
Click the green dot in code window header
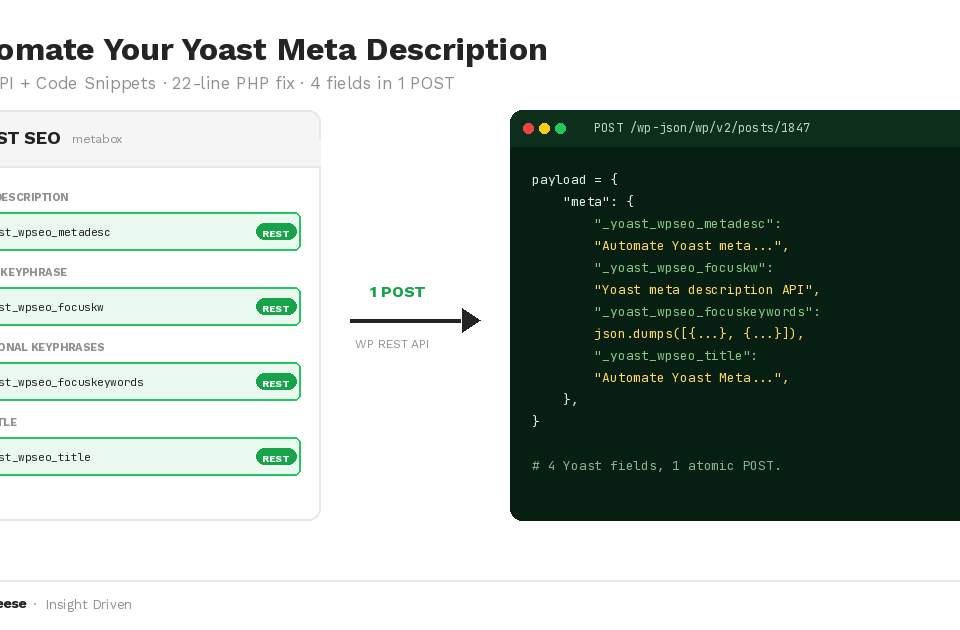pos(560,128)
